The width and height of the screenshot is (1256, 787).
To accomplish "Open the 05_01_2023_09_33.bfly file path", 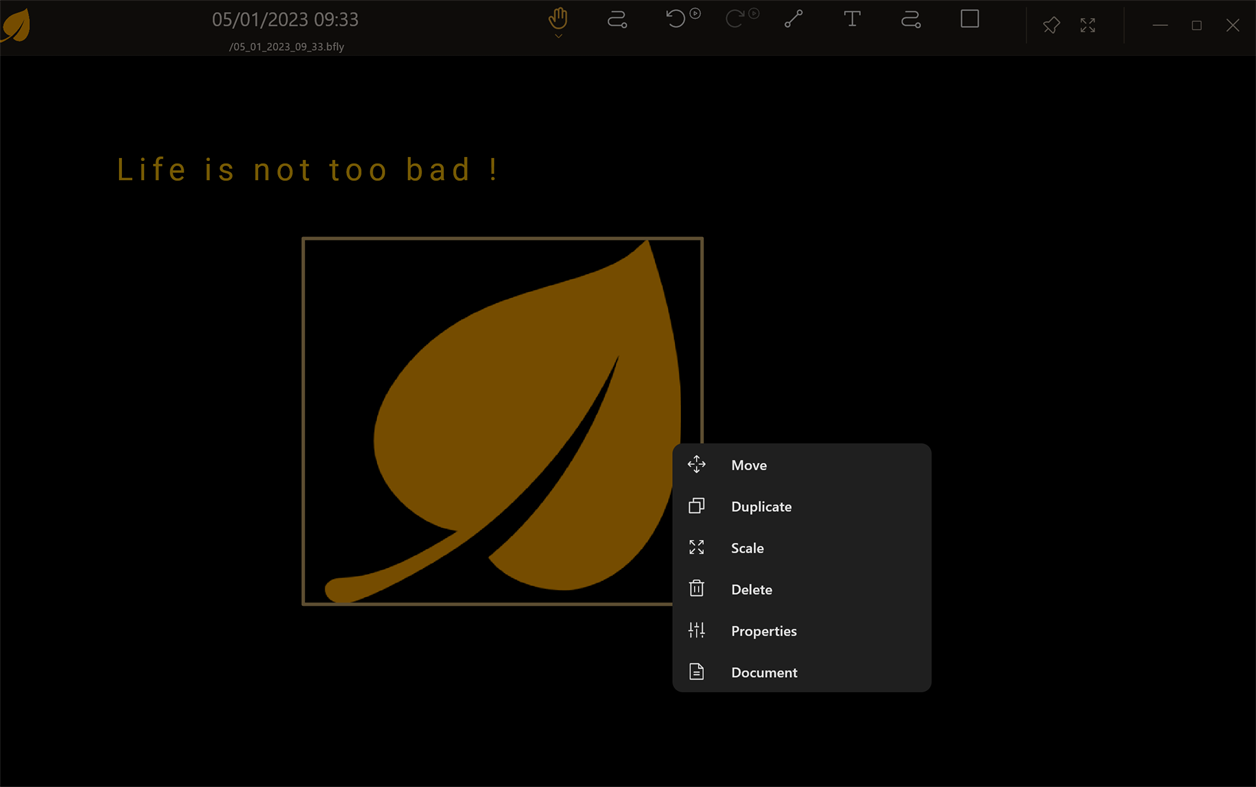I will (x=288, y=46).
